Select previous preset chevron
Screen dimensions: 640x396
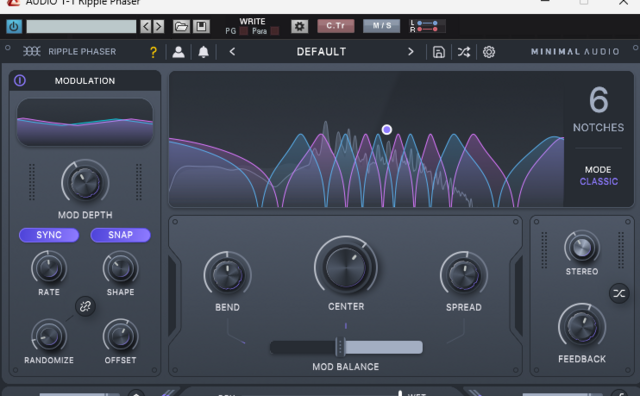pos(232,51)
